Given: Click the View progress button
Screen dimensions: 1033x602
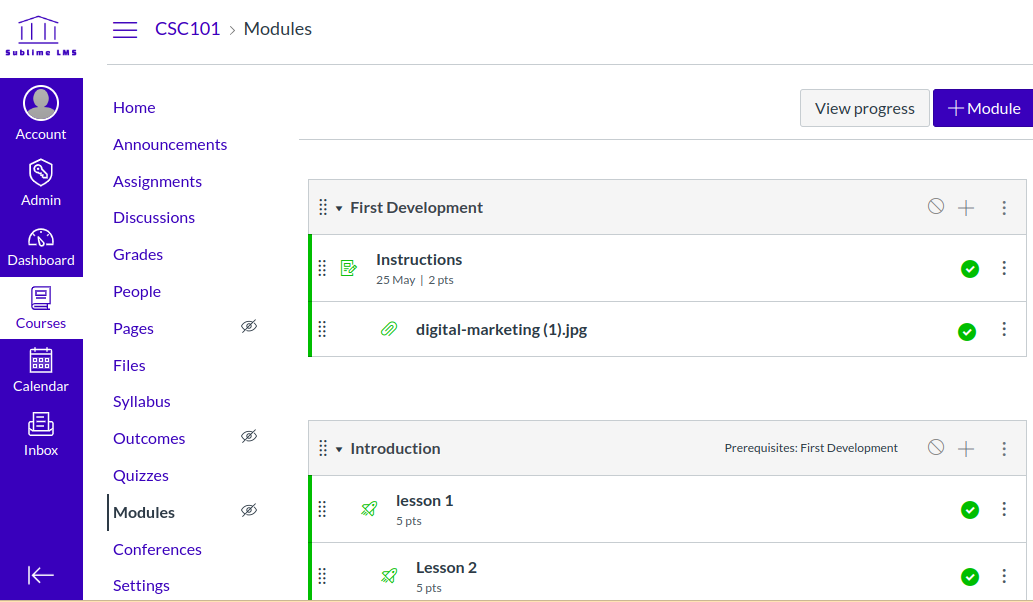Looking at the screenshot, I should tap(864, 108).
